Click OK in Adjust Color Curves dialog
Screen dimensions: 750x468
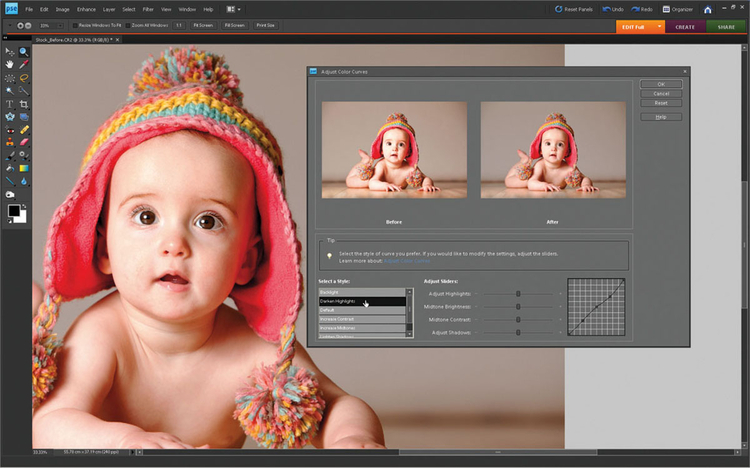[x=661, y=84]
